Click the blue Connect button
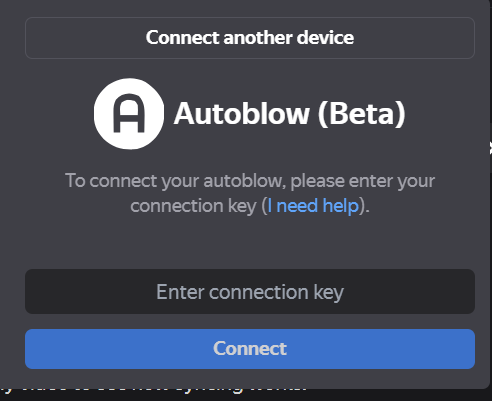This screenshot has width=492, height=401. click(250, 349)
